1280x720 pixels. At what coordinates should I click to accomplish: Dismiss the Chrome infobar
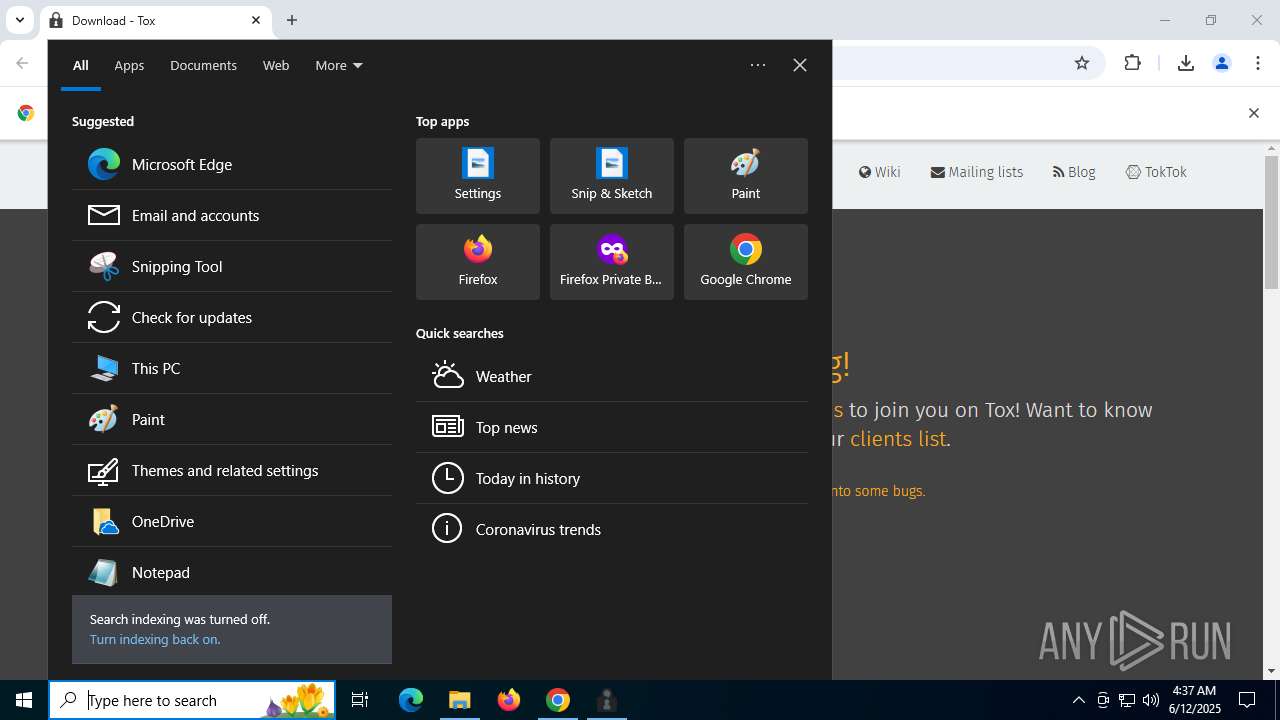click(x=1254, y=113)
